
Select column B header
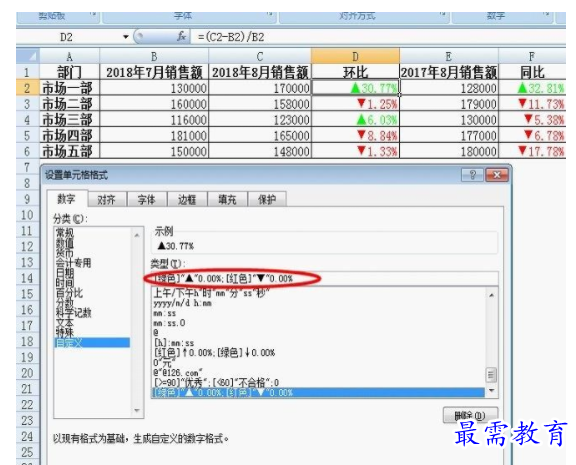pyautogui.click(x=154, y=57)
